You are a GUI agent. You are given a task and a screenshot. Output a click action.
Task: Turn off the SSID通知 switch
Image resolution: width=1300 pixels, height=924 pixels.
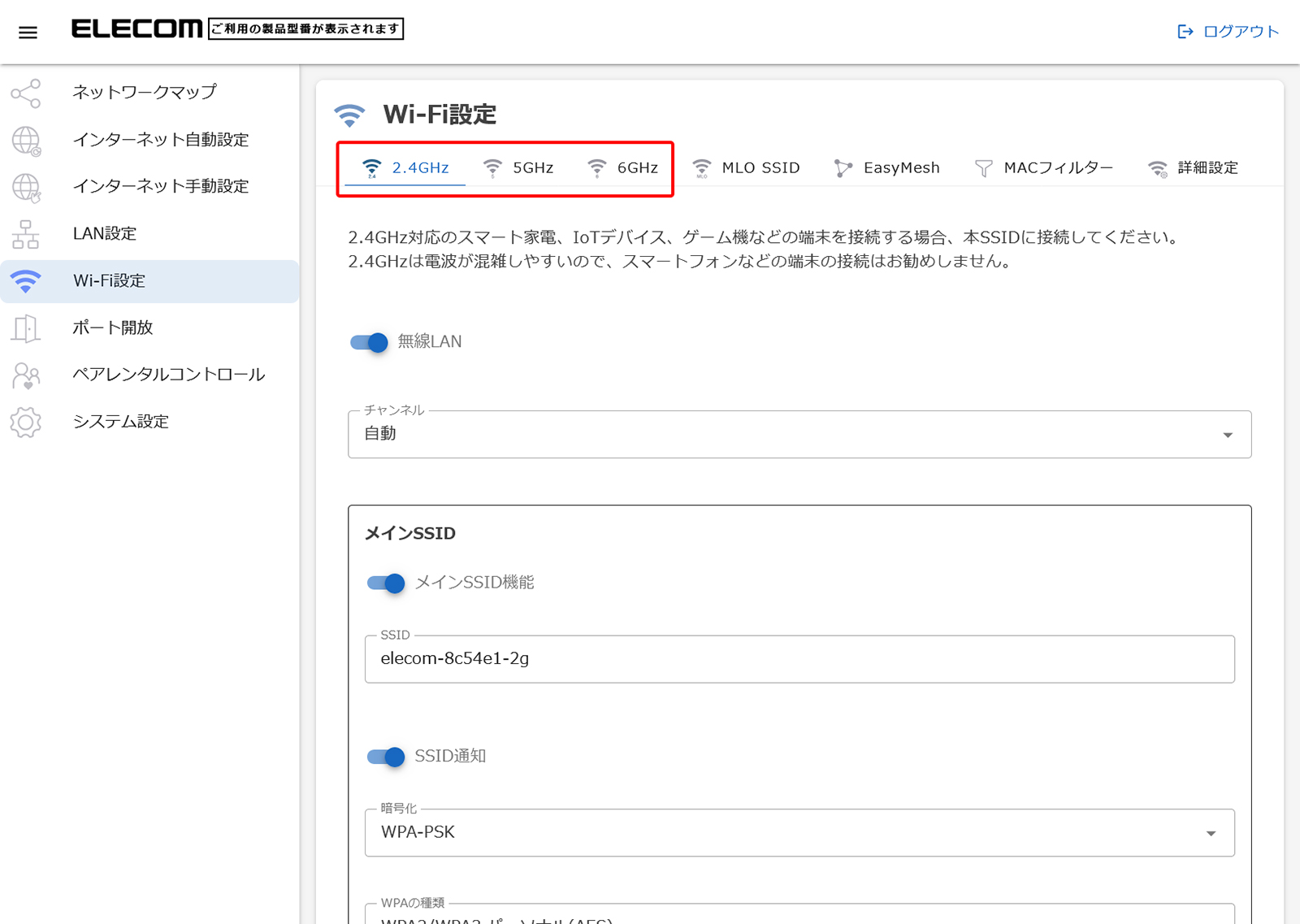click(386, 757)
